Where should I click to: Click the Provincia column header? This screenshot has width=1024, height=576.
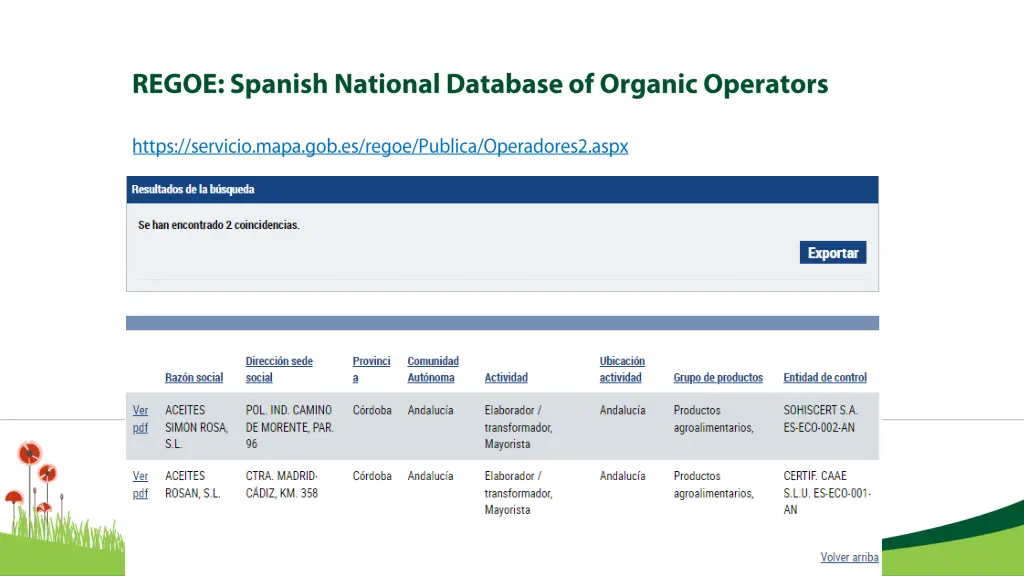(371, 369)
